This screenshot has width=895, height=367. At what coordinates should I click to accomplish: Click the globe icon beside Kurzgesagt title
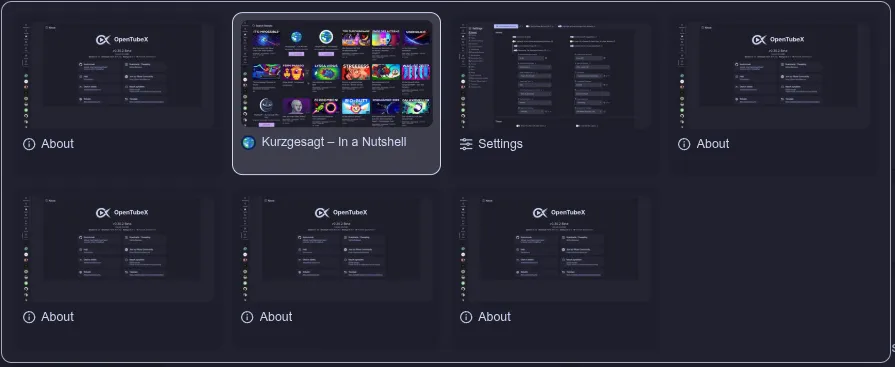point(248,143)
